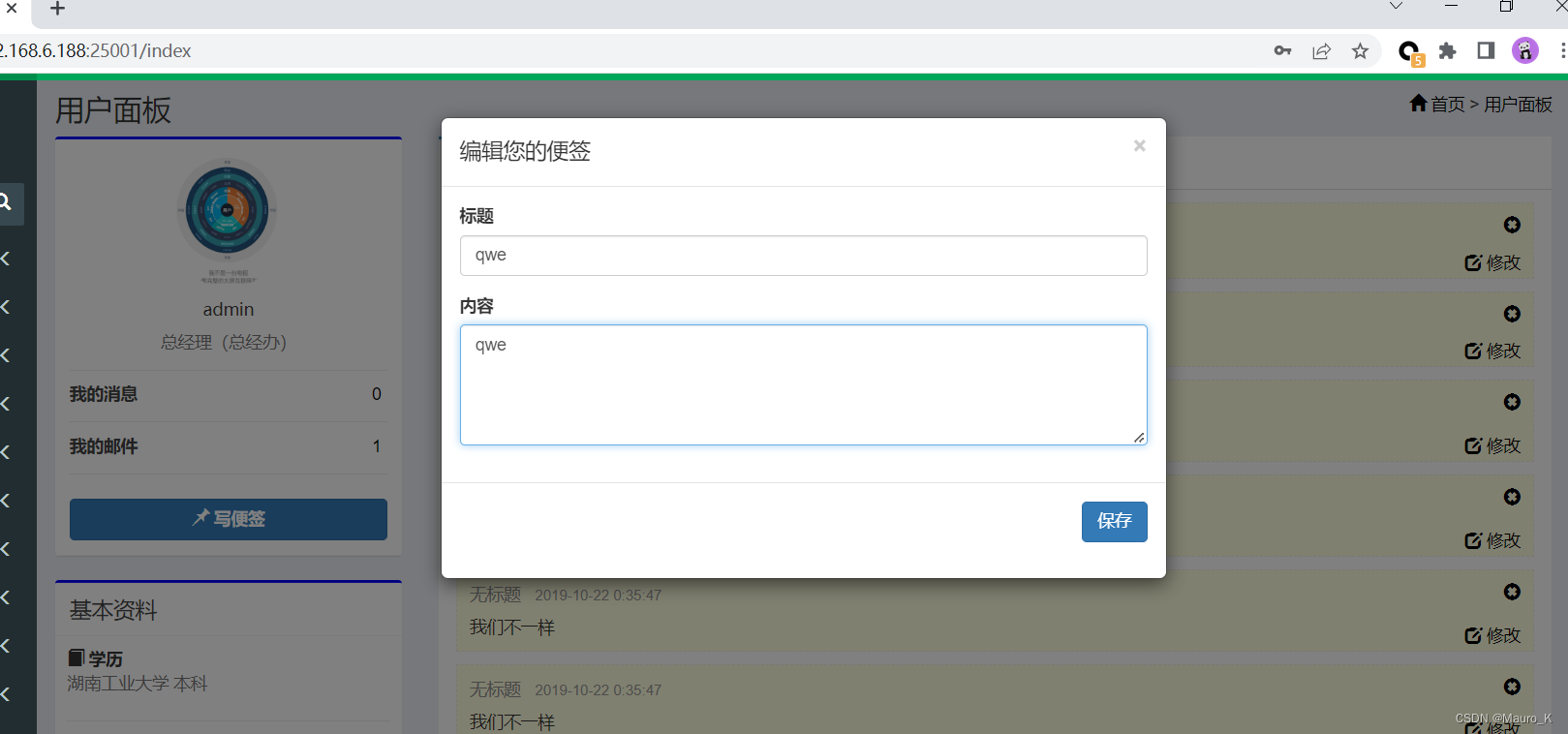The image size is (1568, 734).
Task: Open 我的消息 messages row
Action: [x=229, y=395]
